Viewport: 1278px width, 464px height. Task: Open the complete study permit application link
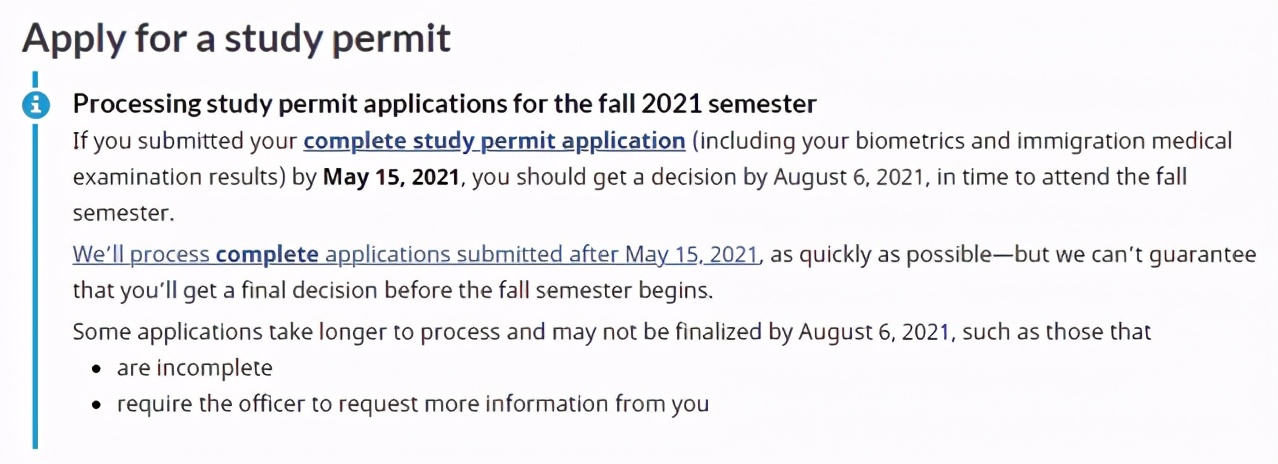[x=494, y=140]
